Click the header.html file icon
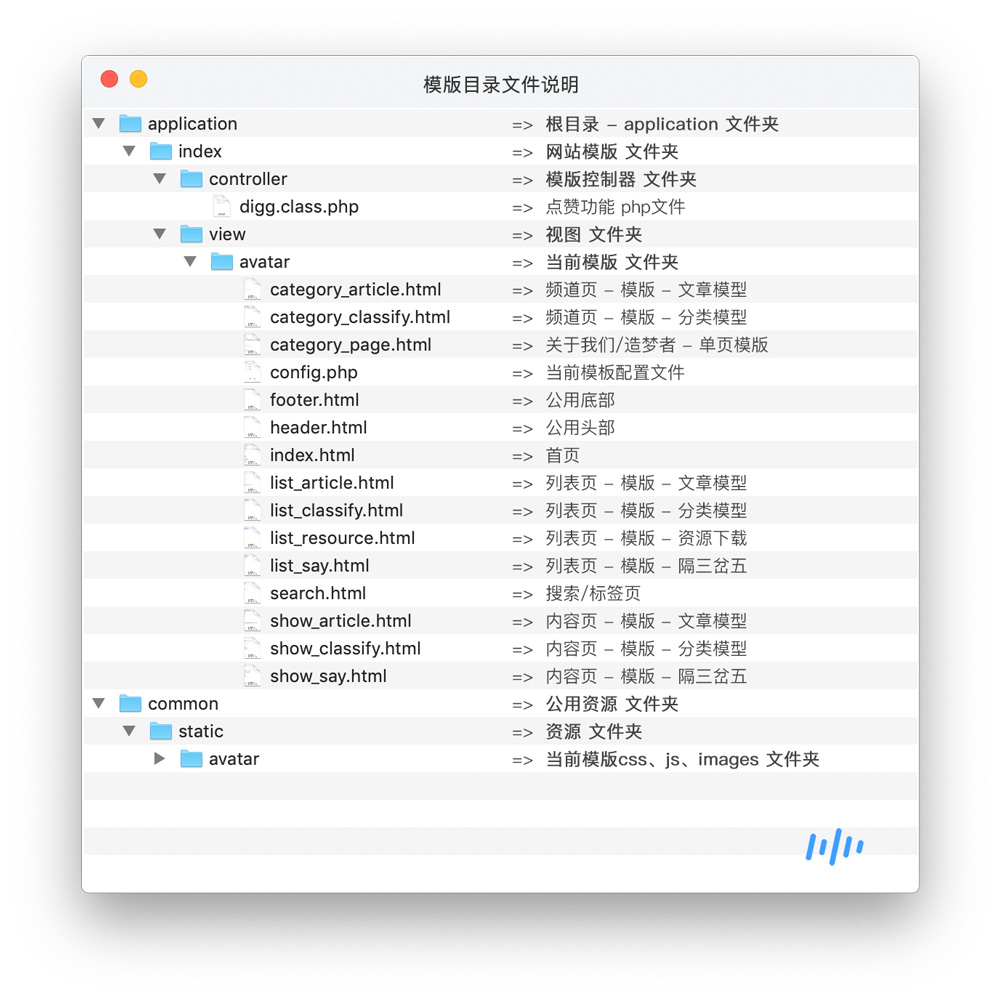The image size is (1000, 1000). coord(253,427)
